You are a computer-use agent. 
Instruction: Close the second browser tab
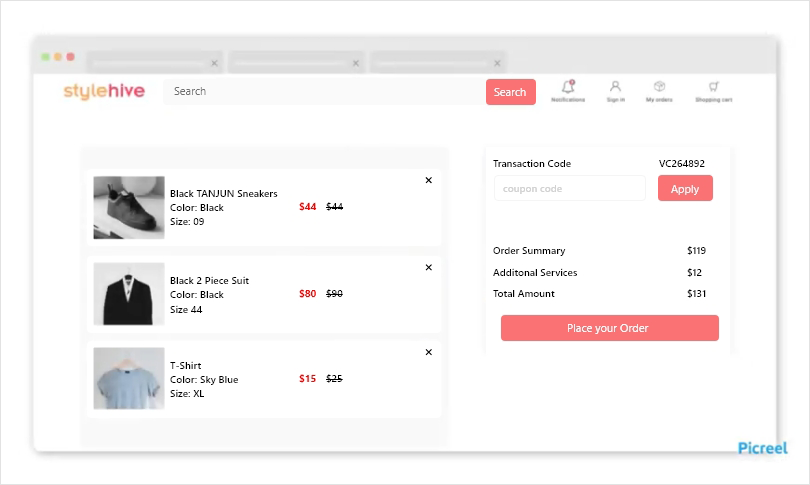pyautogui.click(x=355, y=64)
